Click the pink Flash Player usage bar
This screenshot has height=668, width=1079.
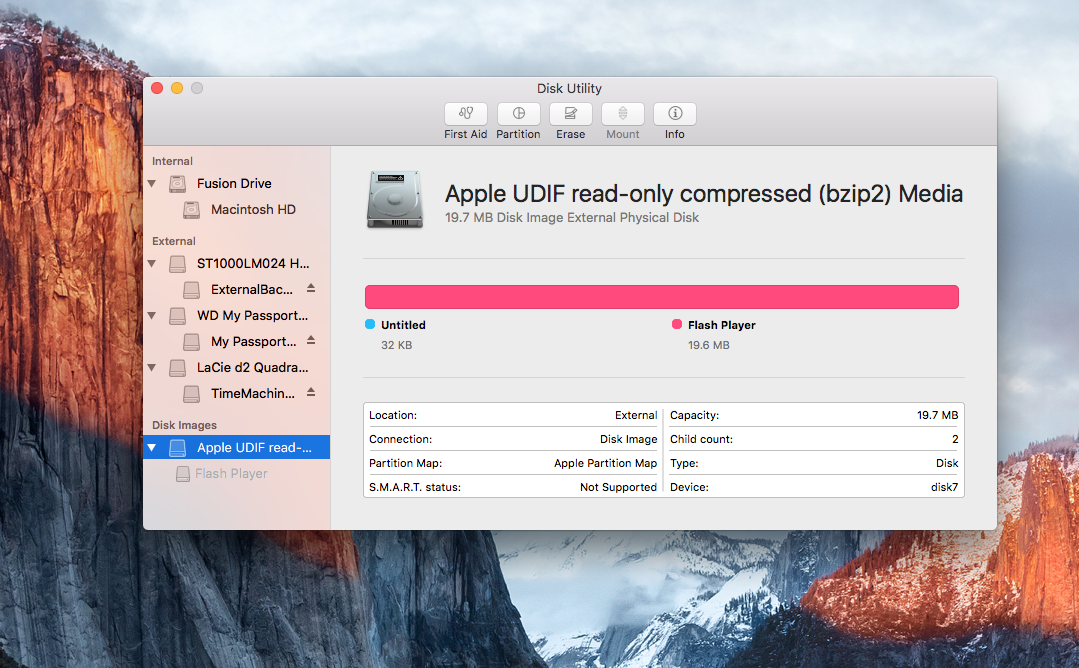click(x=662, y=297)
